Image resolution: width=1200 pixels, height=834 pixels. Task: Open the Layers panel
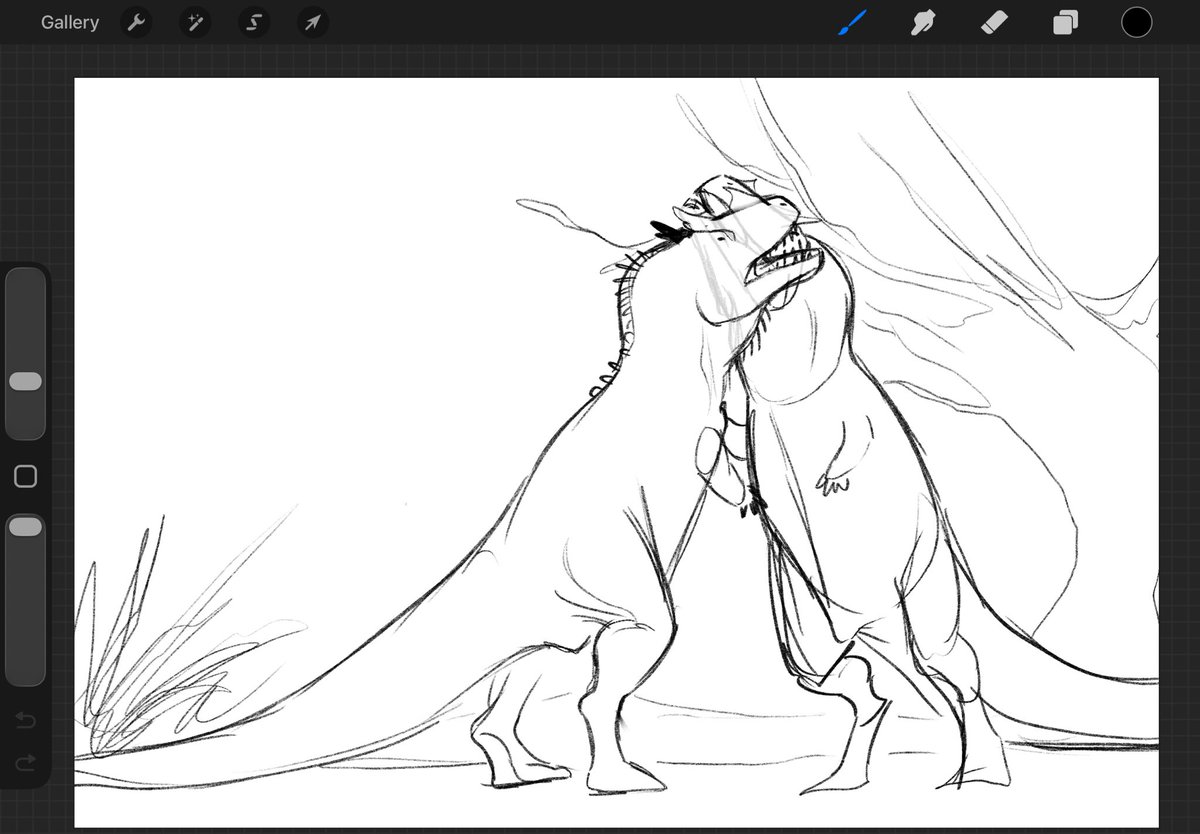coord(1065,22)
